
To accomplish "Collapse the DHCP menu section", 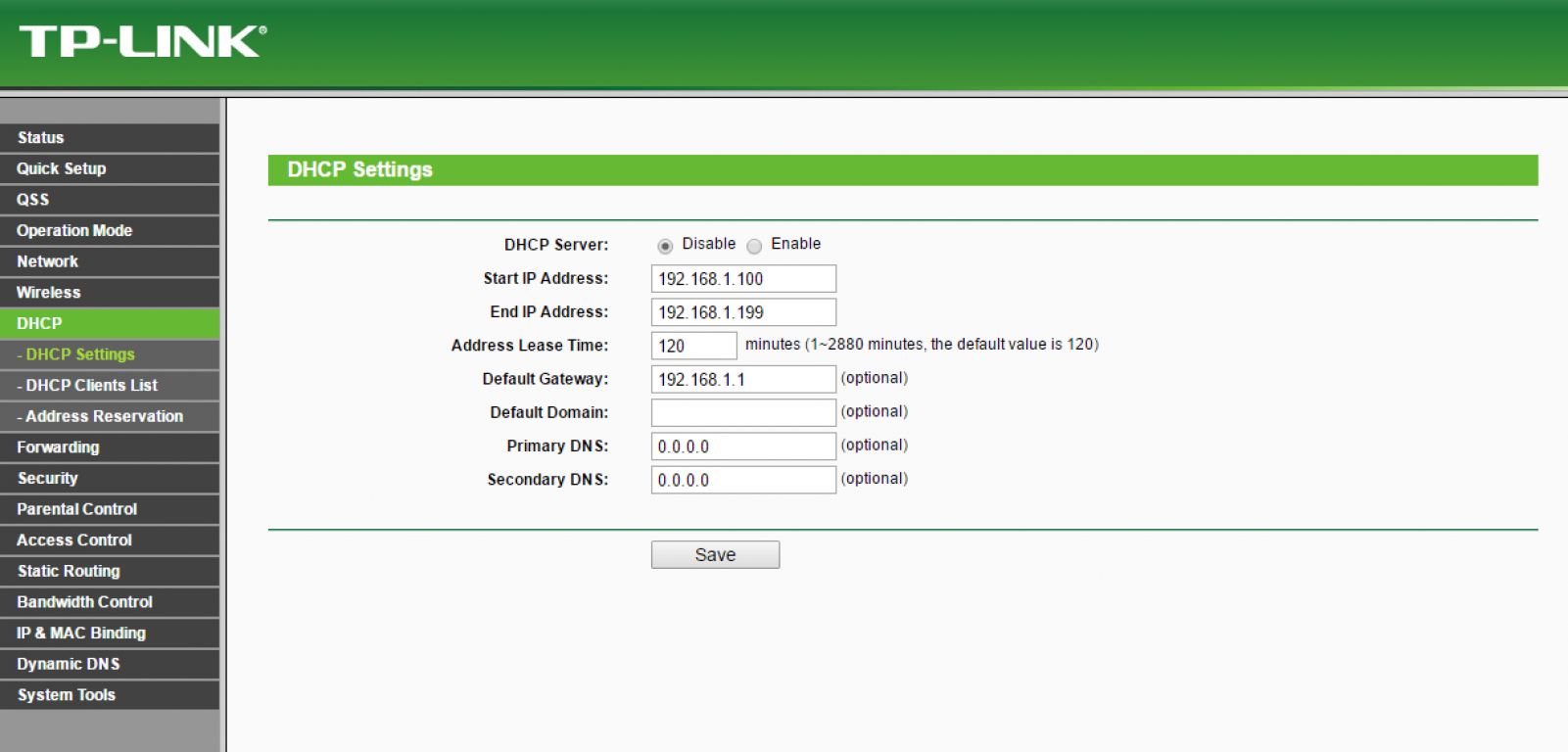I will [x=110, y=323].
